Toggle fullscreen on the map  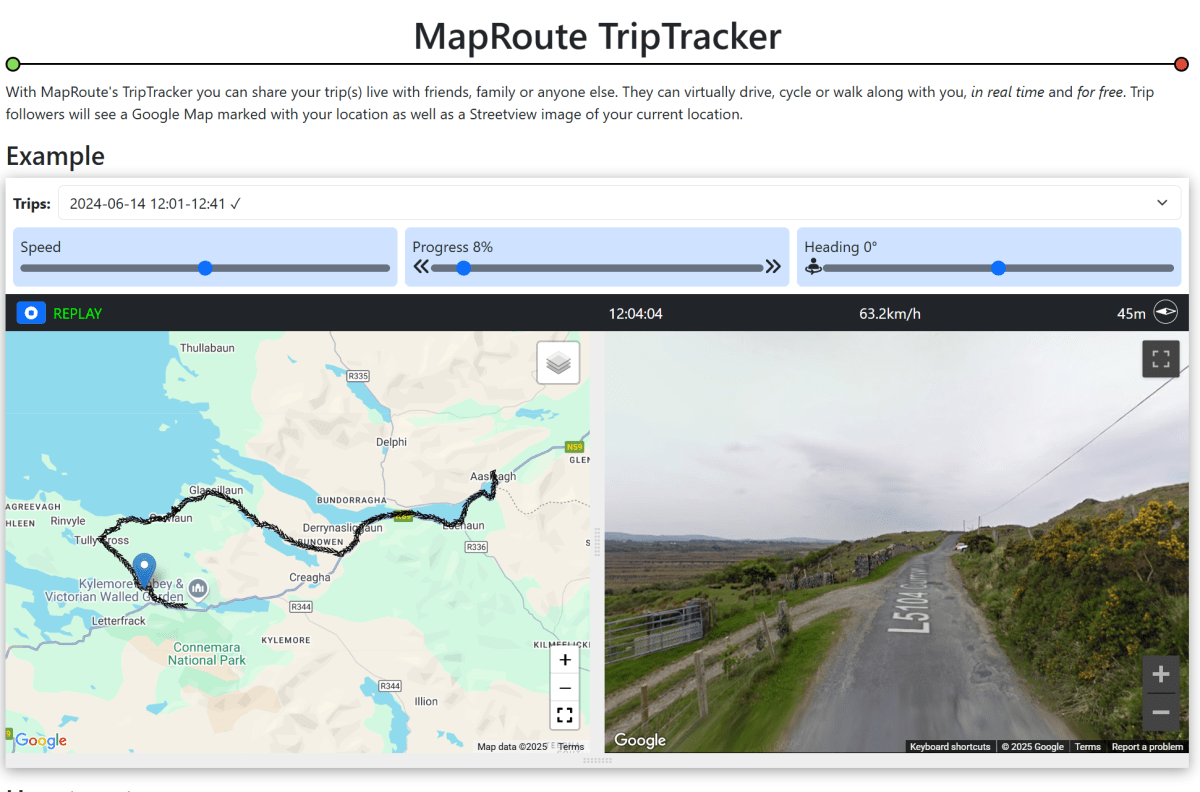click(565, 715)
